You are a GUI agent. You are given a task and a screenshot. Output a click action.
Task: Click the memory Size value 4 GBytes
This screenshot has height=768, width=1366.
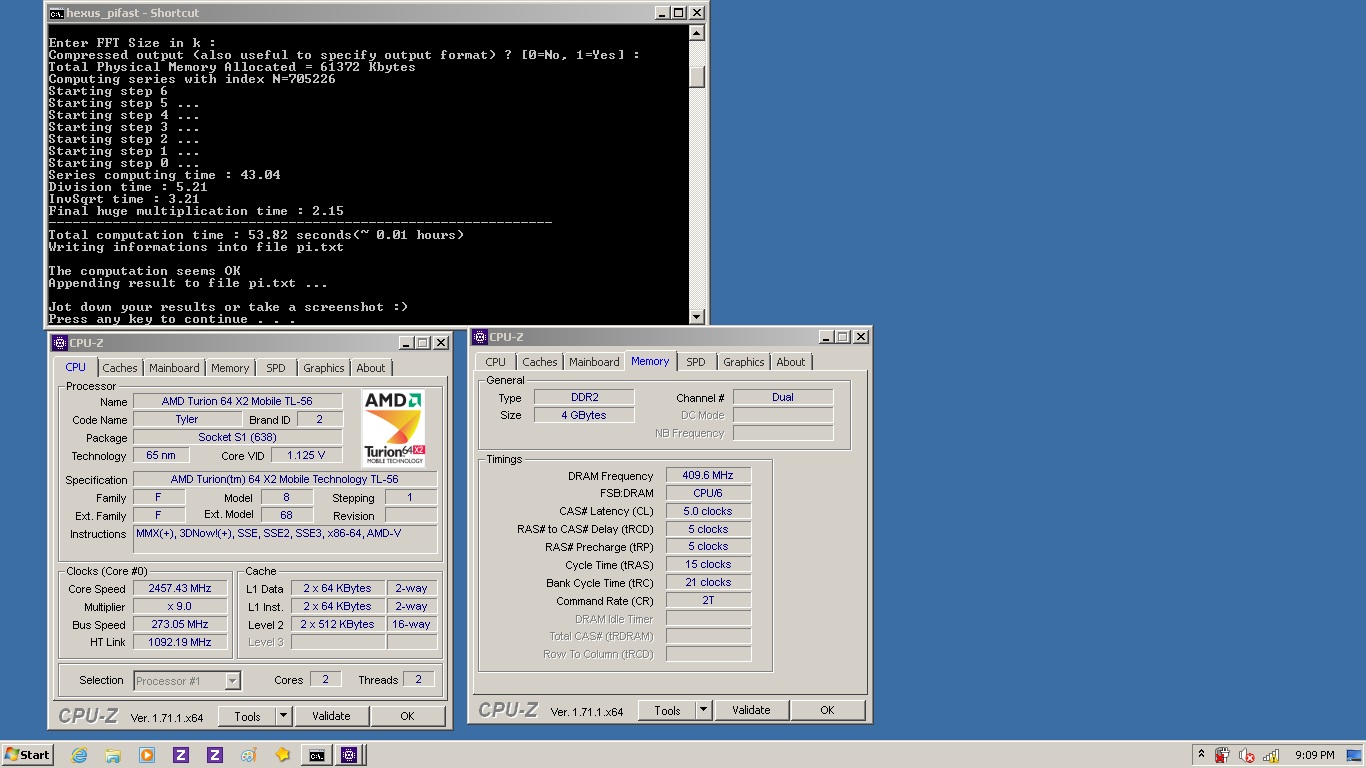click(584, 415)
